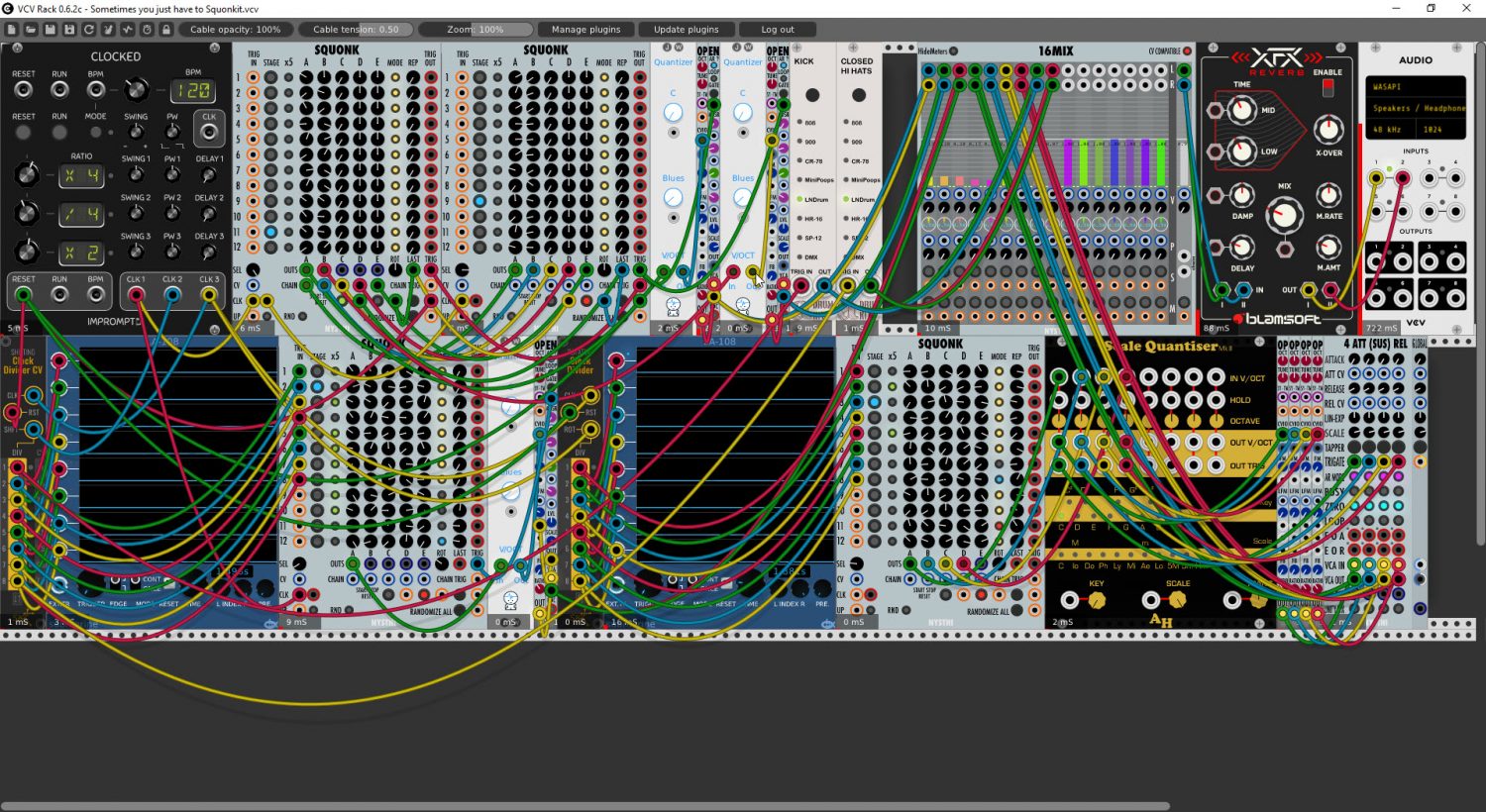Click the Open patch folder icon
Image resolution: width=1486 pixels, height=812 pixels.
[x=31, y=30]
